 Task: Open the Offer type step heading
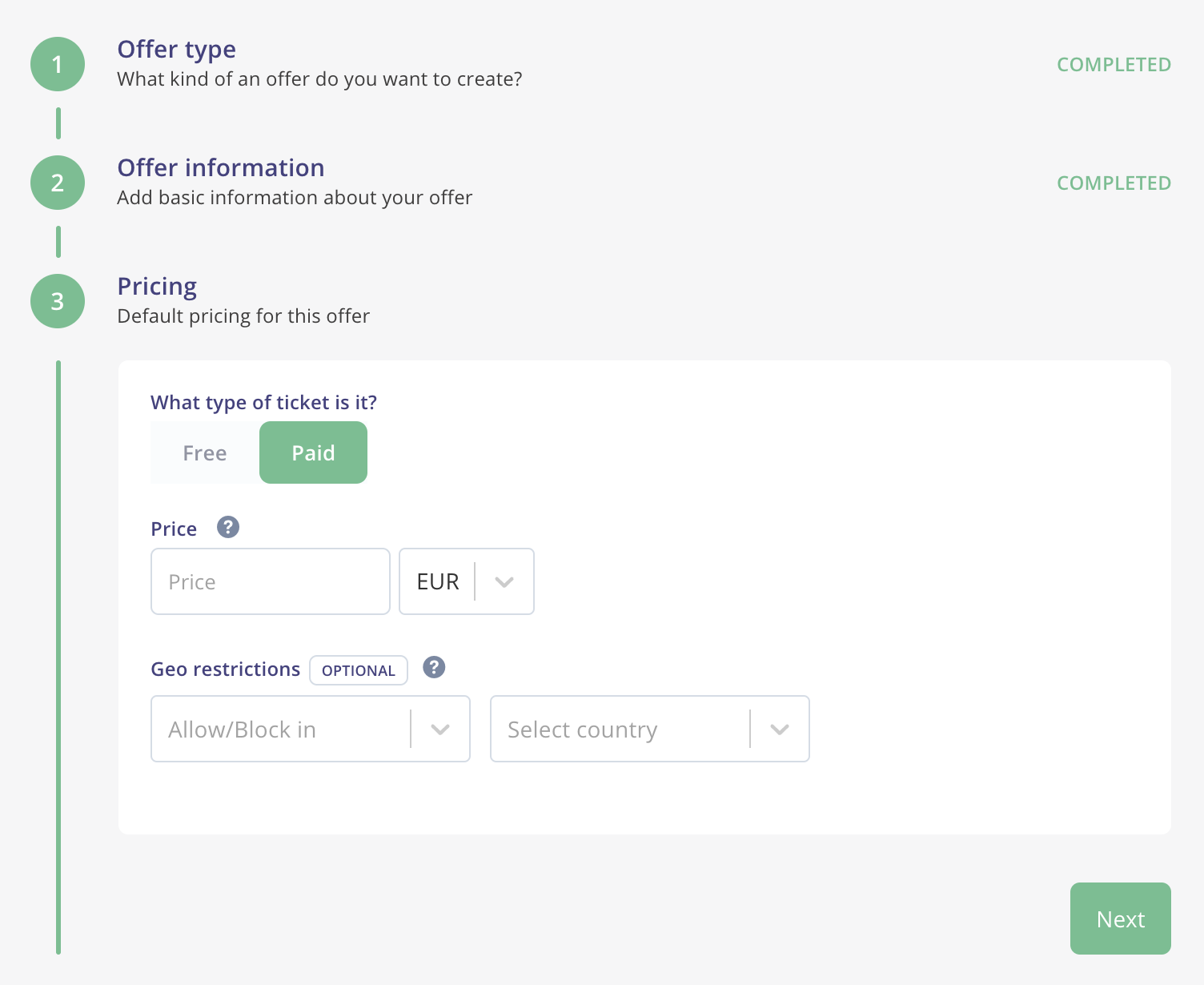[x=177, y=49]
